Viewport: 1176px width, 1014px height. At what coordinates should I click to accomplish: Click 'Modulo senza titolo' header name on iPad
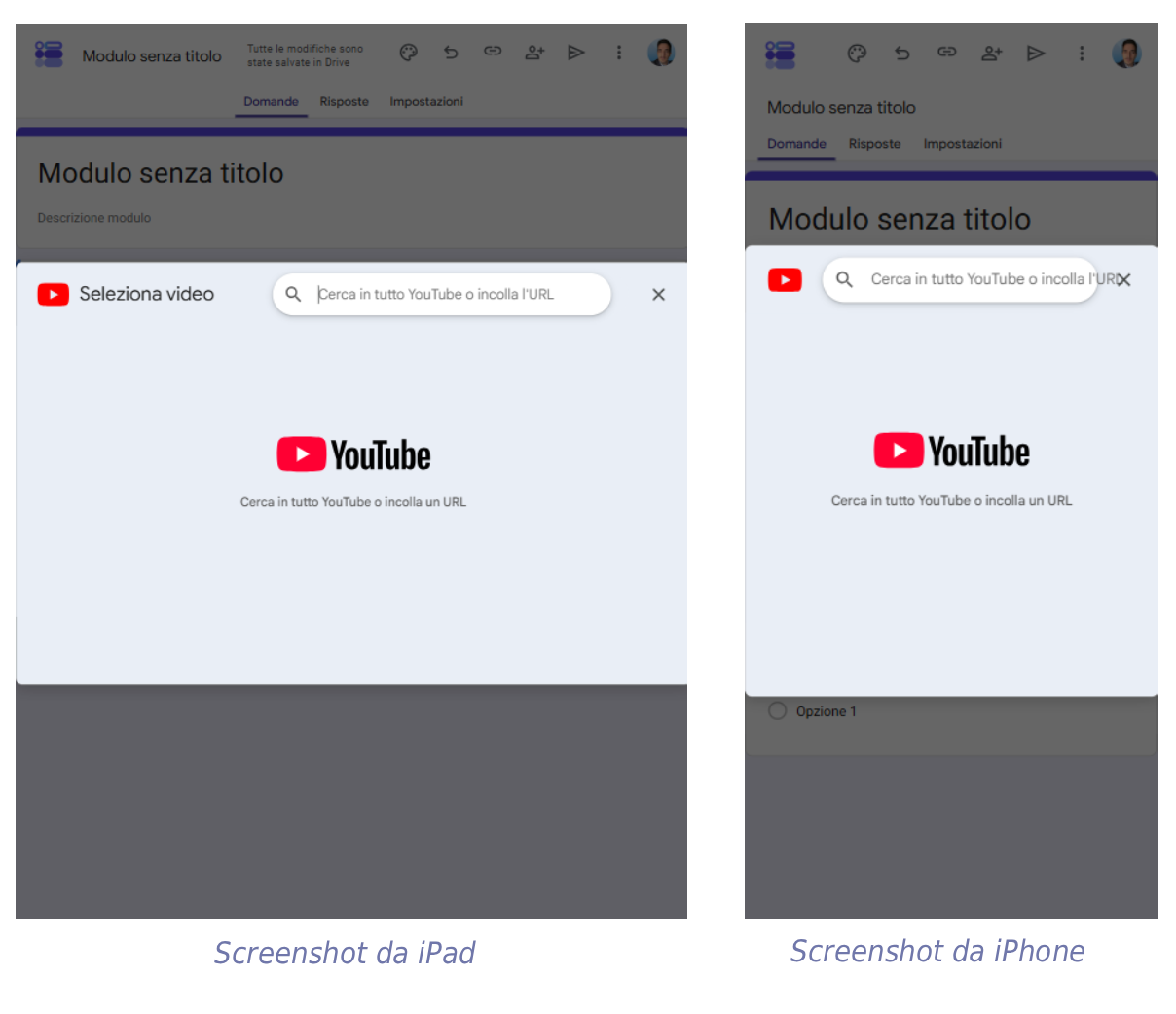click(152, 56)
